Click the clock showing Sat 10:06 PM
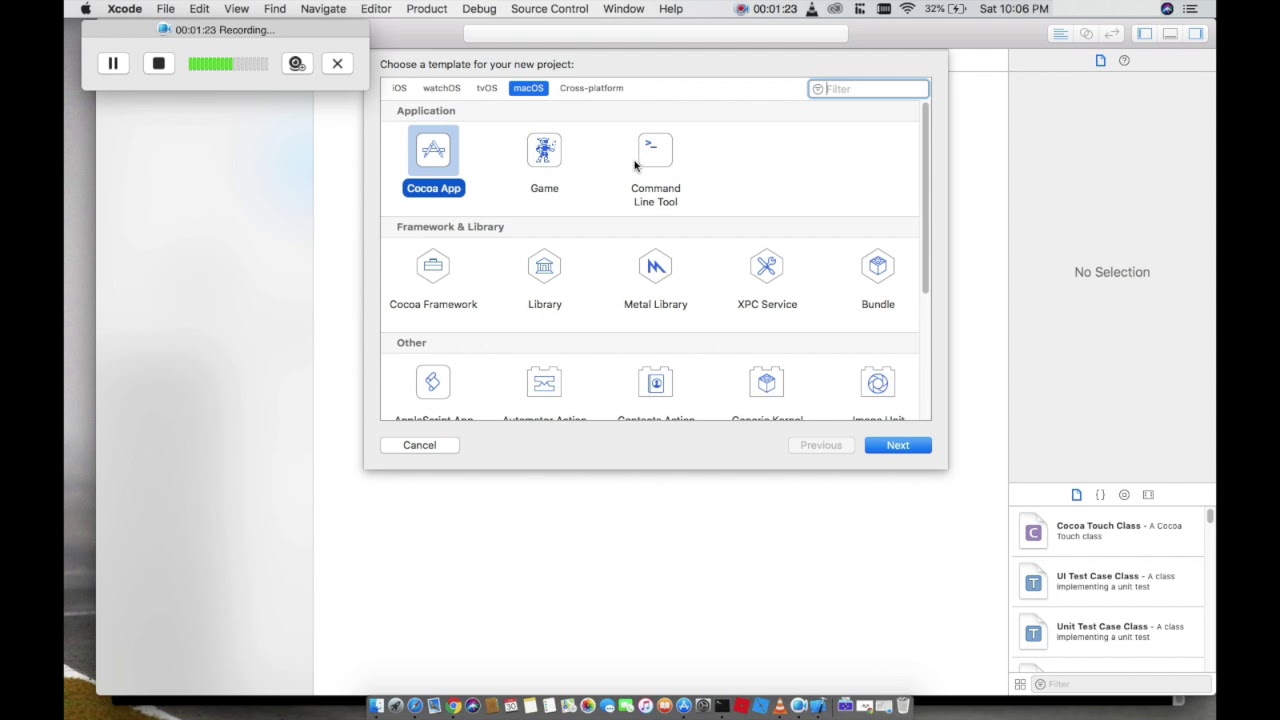This screenshot has height=720, width=1280. coord(1014,9)
